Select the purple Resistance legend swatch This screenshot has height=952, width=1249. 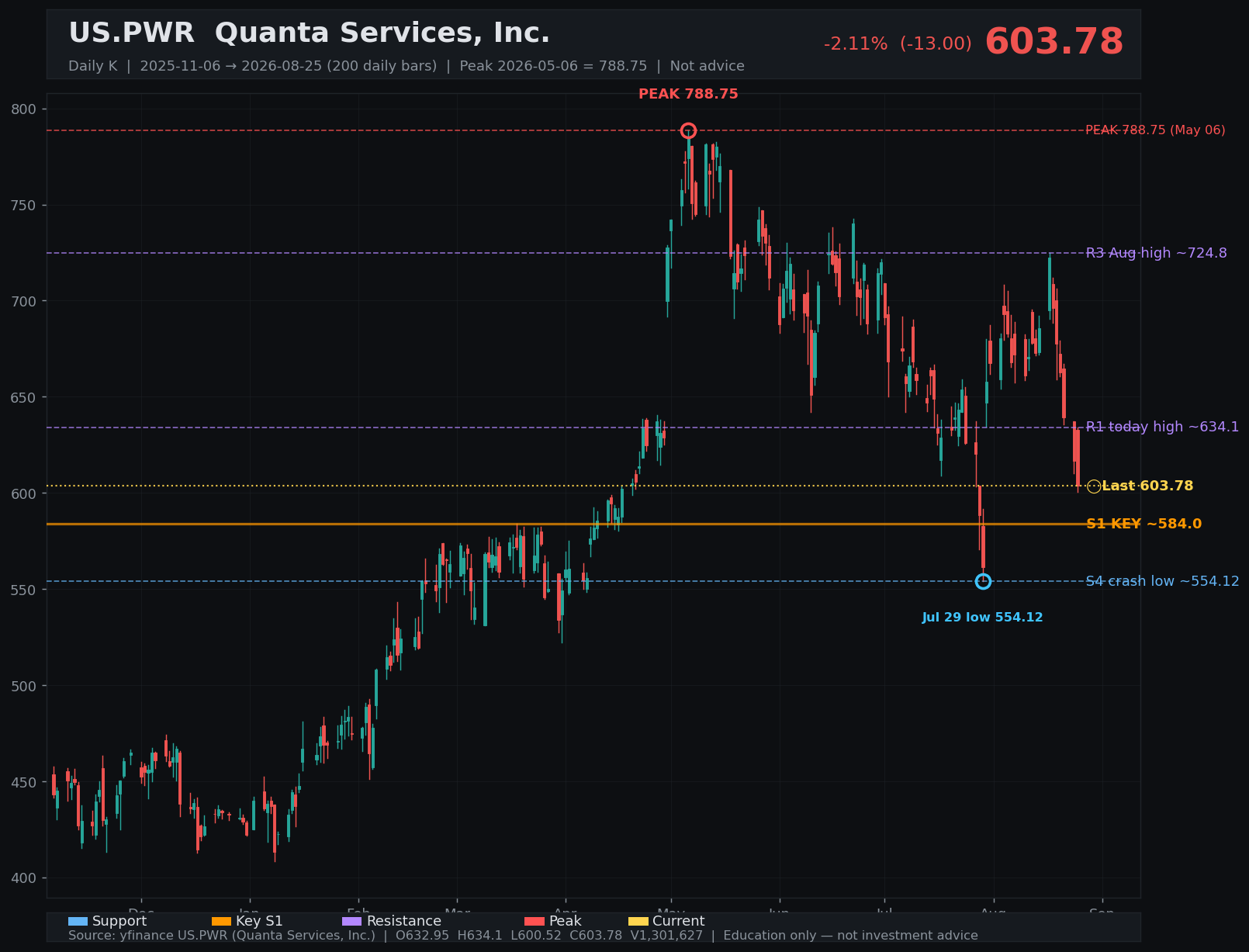coord(352,922)
